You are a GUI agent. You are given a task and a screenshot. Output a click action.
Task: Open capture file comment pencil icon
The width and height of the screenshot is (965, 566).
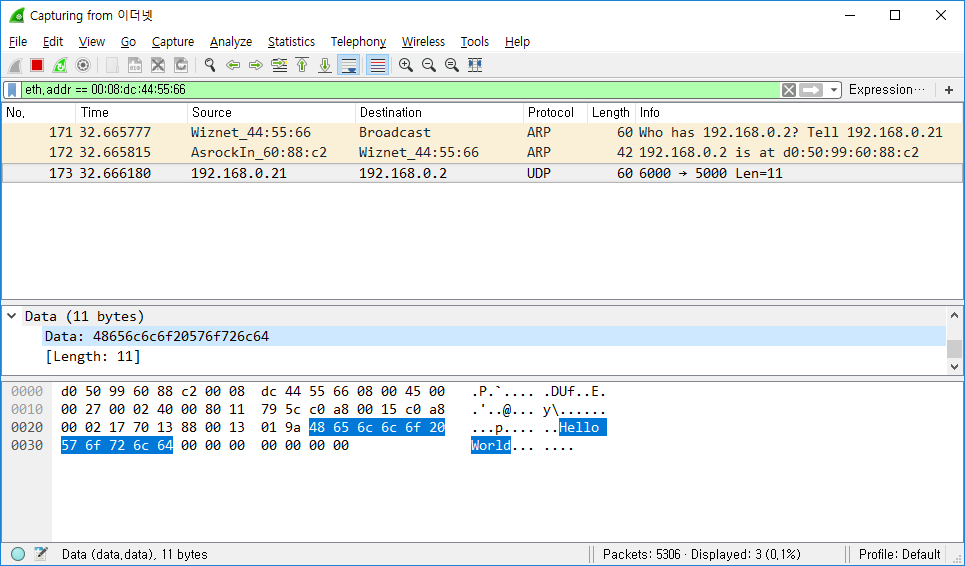pyautogui.click(x=41, y=554)
